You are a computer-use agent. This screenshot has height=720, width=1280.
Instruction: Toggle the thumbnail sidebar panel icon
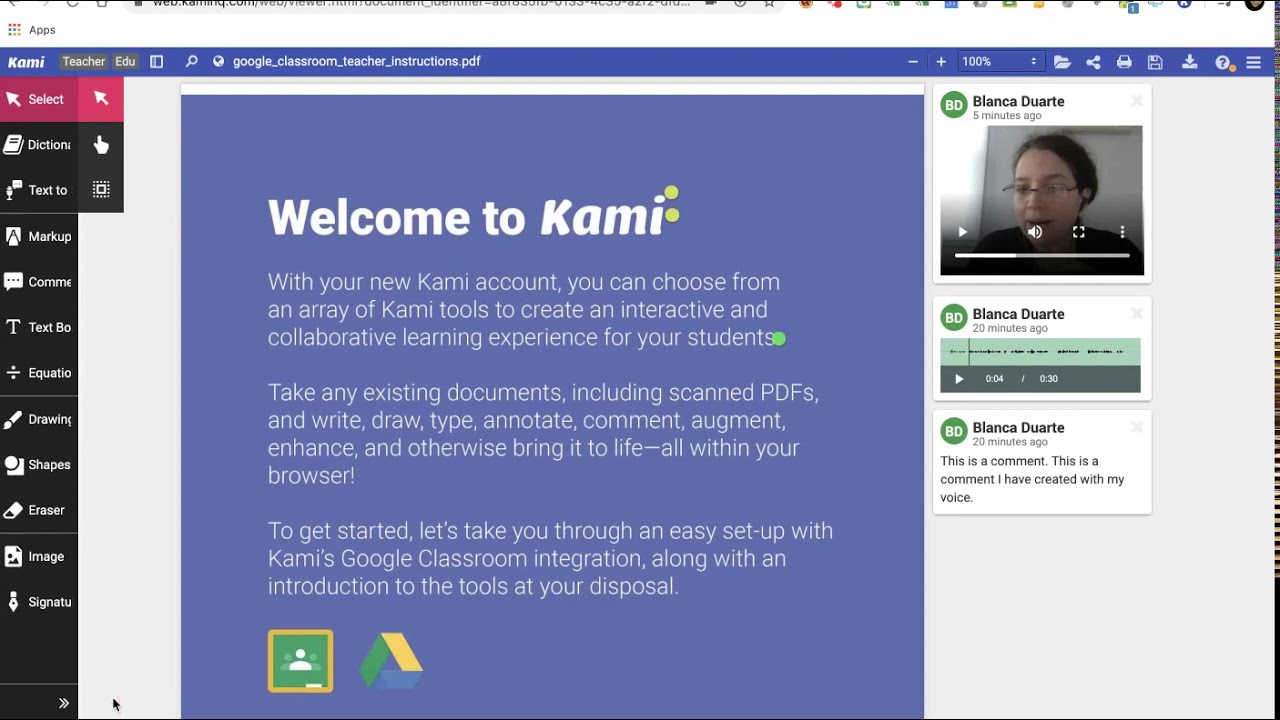click(x=157, y=61)
